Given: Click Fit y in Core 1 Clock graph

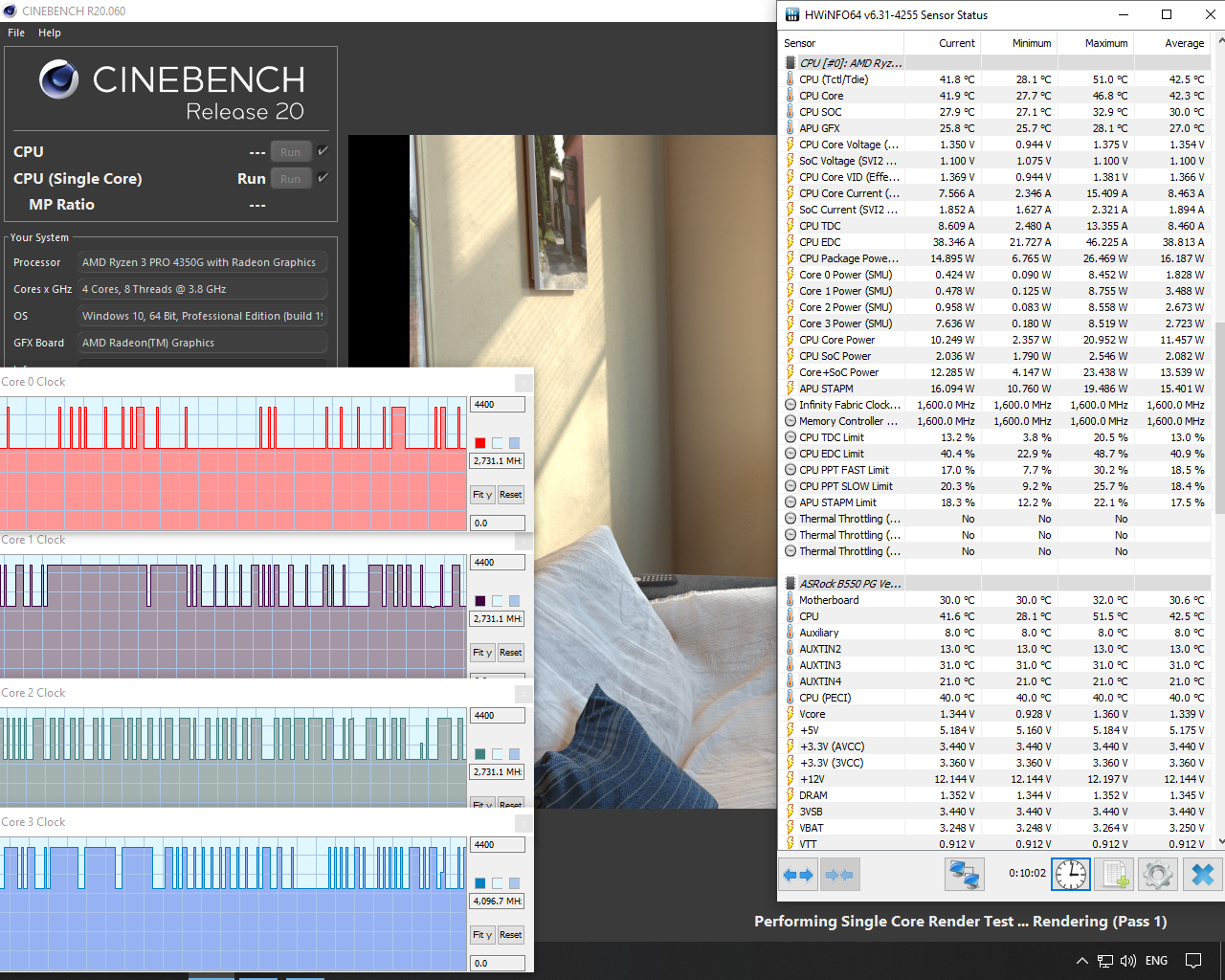Looking at the screenshot, I should pyautogui.click(x=482, y=653).
